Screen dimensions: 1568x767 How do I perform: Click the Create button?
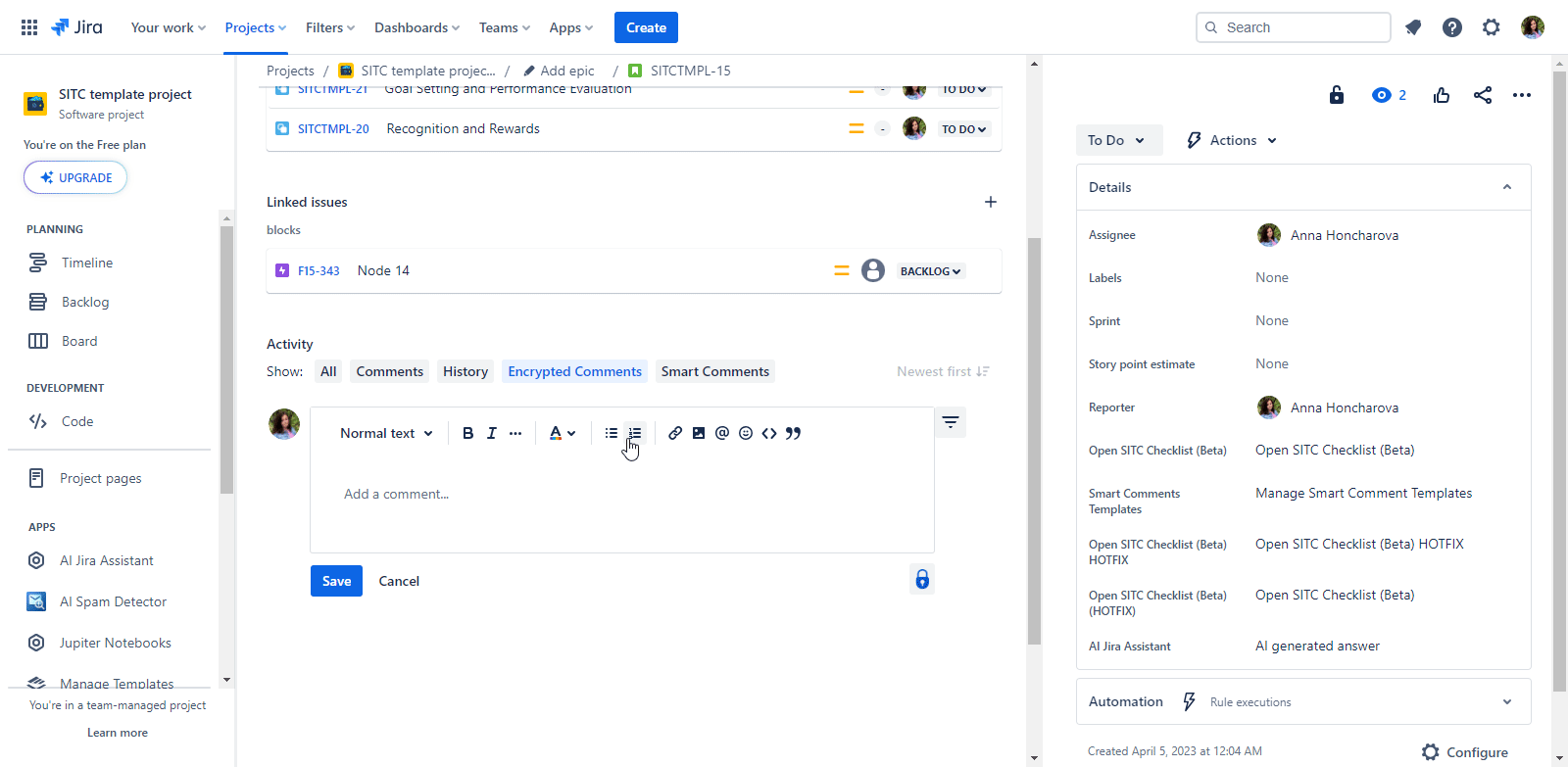(x=646, y=27)
